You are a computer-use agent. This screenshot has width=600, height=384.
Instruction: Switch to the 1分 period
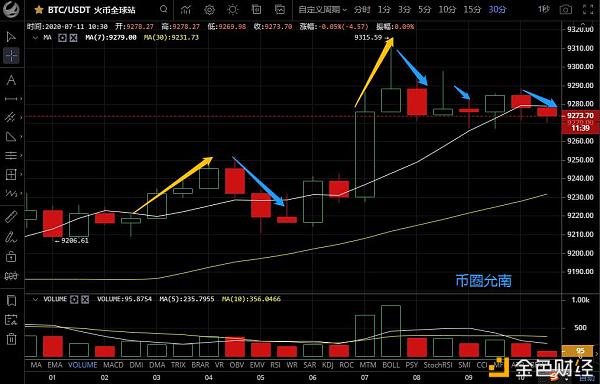(x=384, y=10)
